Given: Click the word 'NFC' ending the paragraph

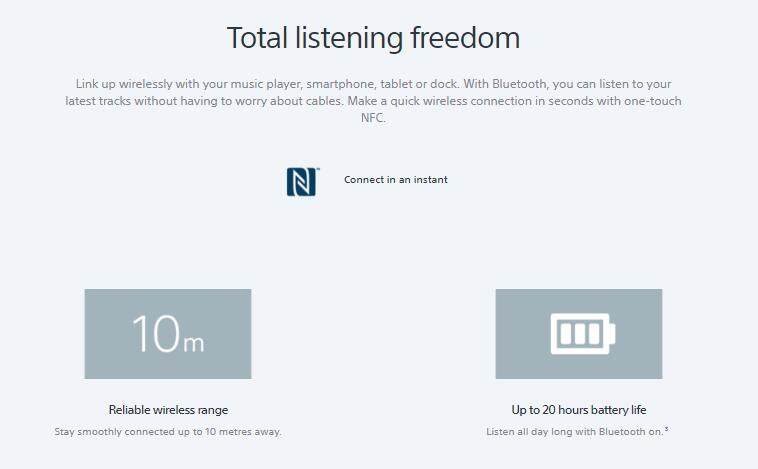Looking at the screenshot, I should pyautogui.click(x=372, y=118).
